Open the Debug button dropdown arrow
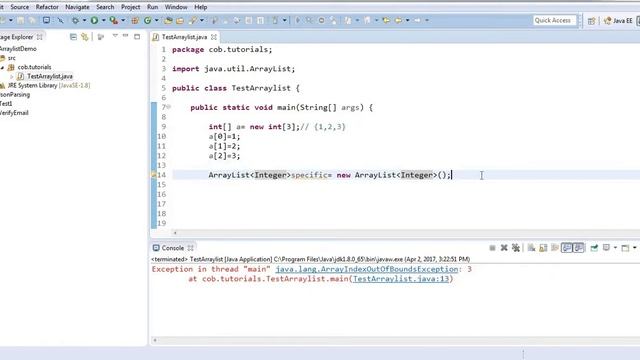640x360 pixels. click(84, 20)
